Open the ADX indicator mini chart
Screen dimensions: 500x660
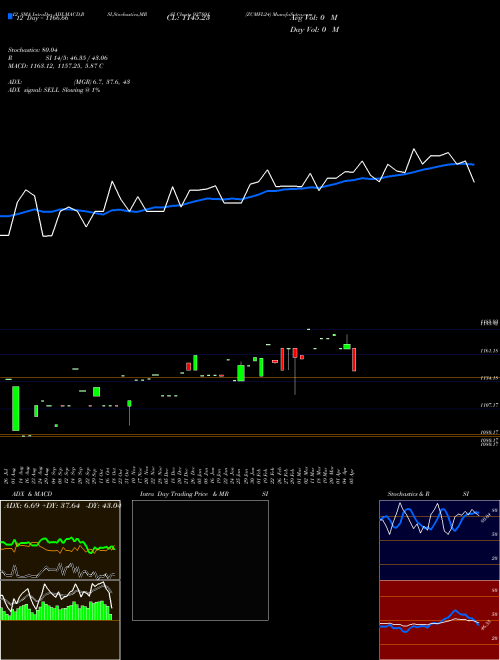(60, 540)
